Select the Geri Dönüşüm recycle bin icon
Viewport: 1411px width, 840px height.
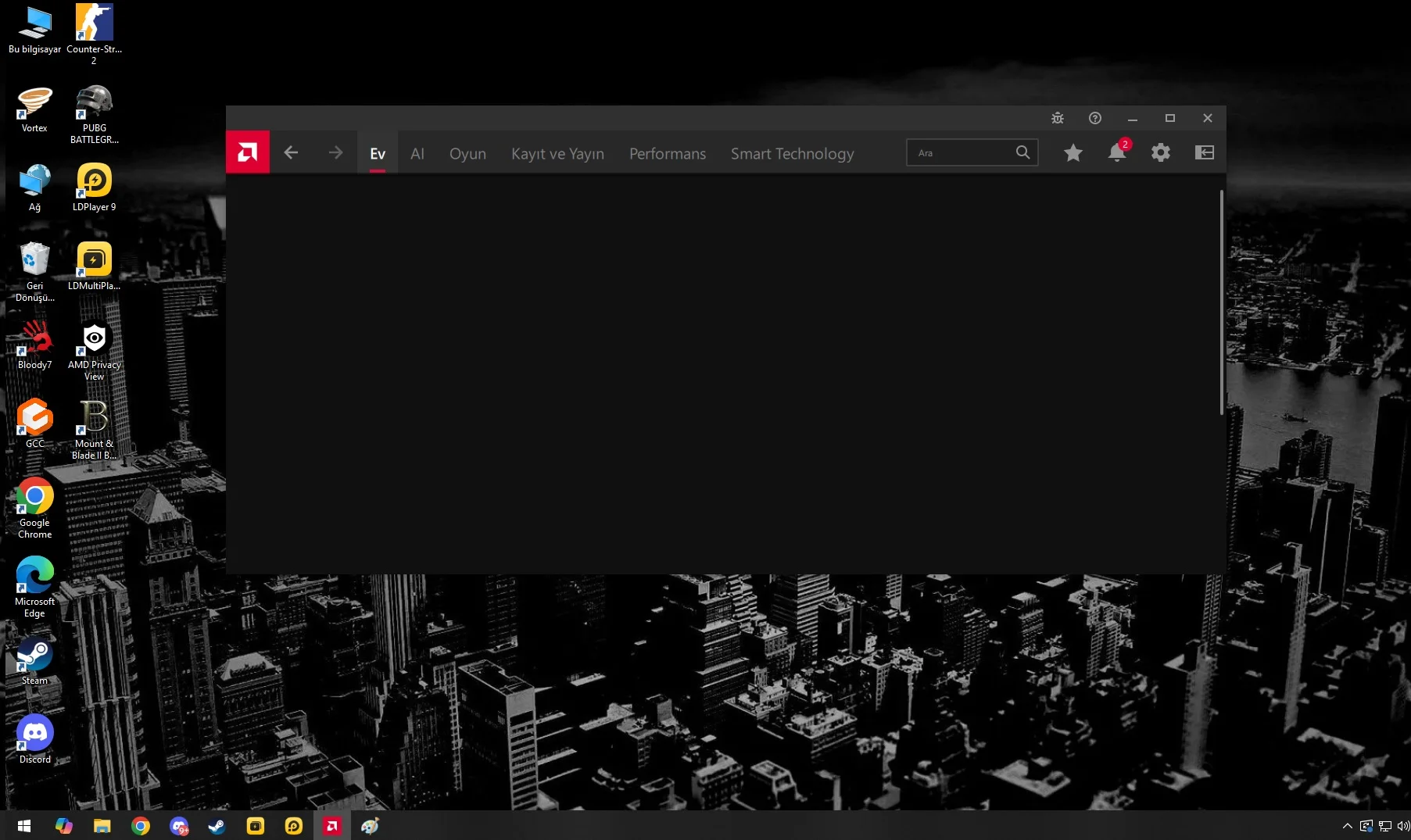pos(34,272)
